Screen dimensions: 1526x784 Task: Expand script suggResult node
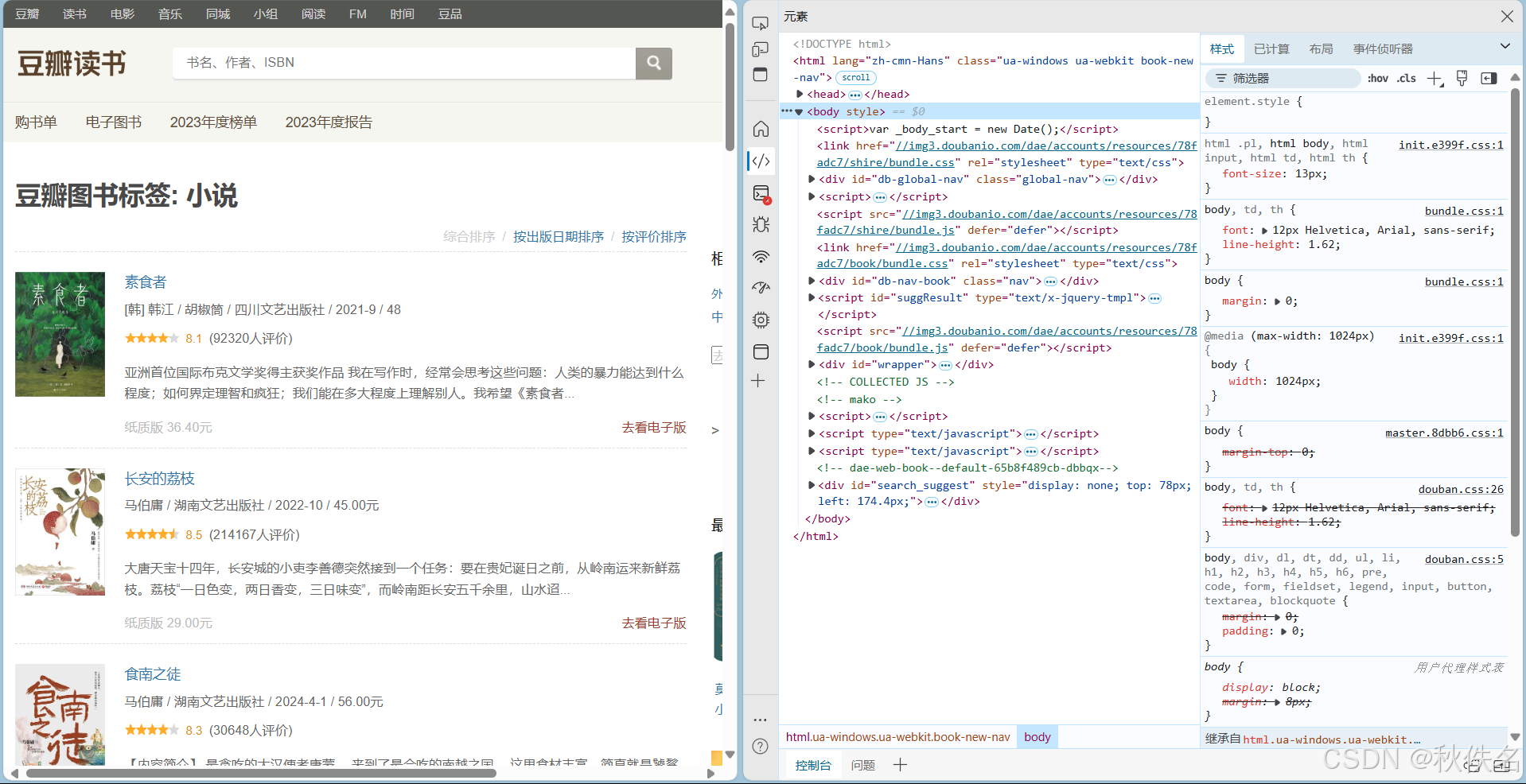[x=812, y=297]
